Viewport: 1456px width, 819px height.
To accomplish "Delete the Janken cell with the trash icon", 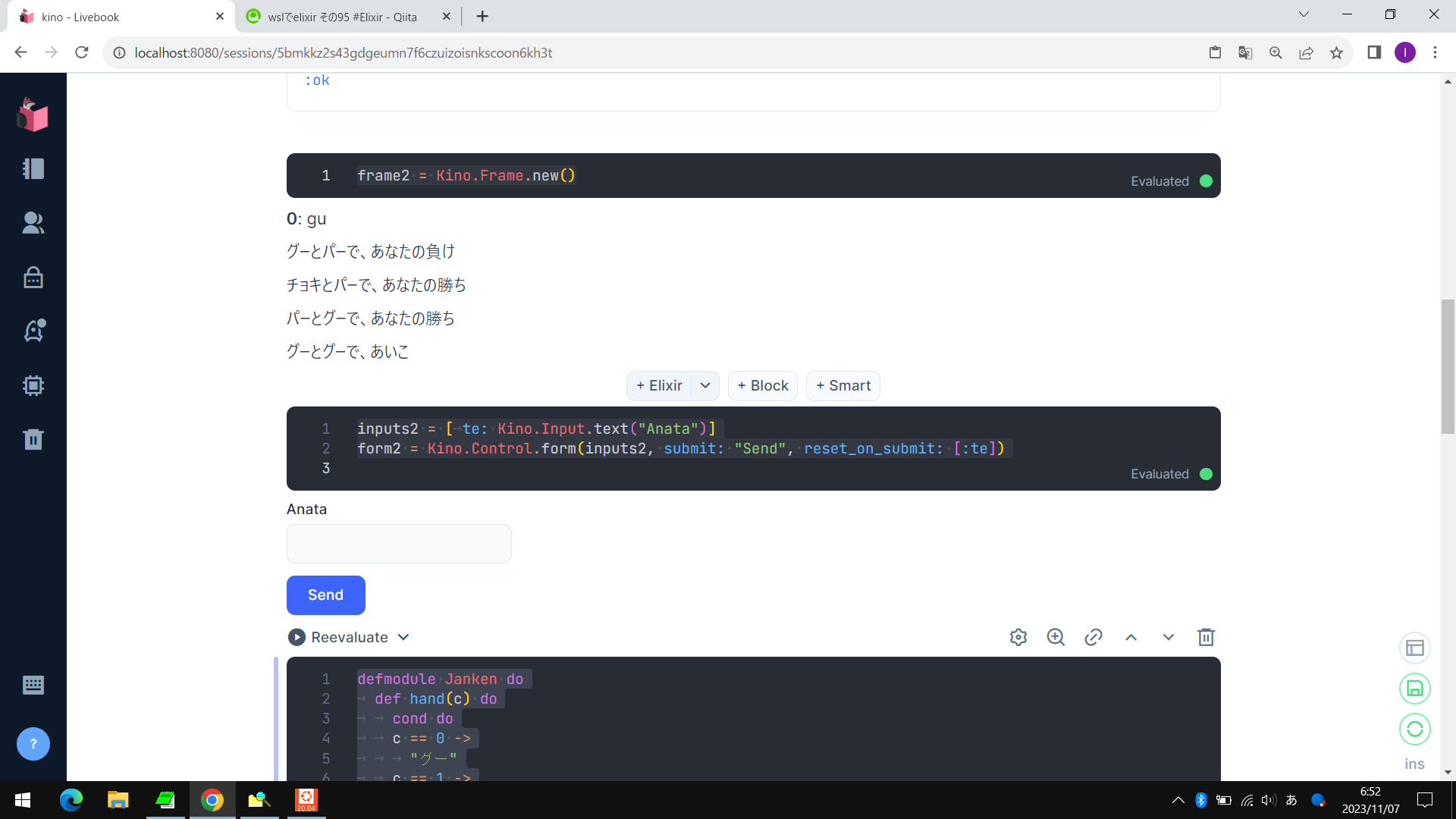I will (1206, 637).
